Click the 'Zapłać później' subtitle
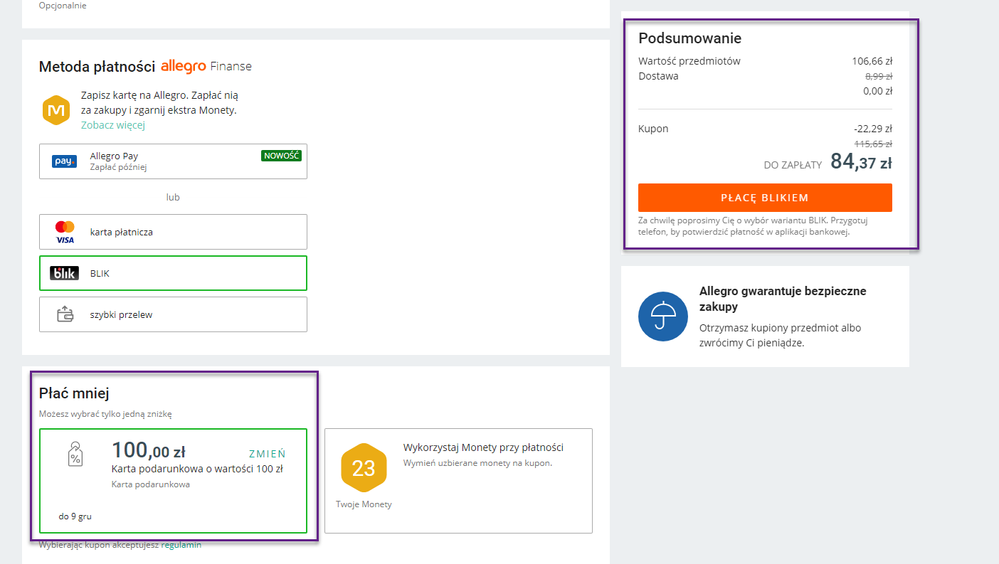 (x=119, y=167)
